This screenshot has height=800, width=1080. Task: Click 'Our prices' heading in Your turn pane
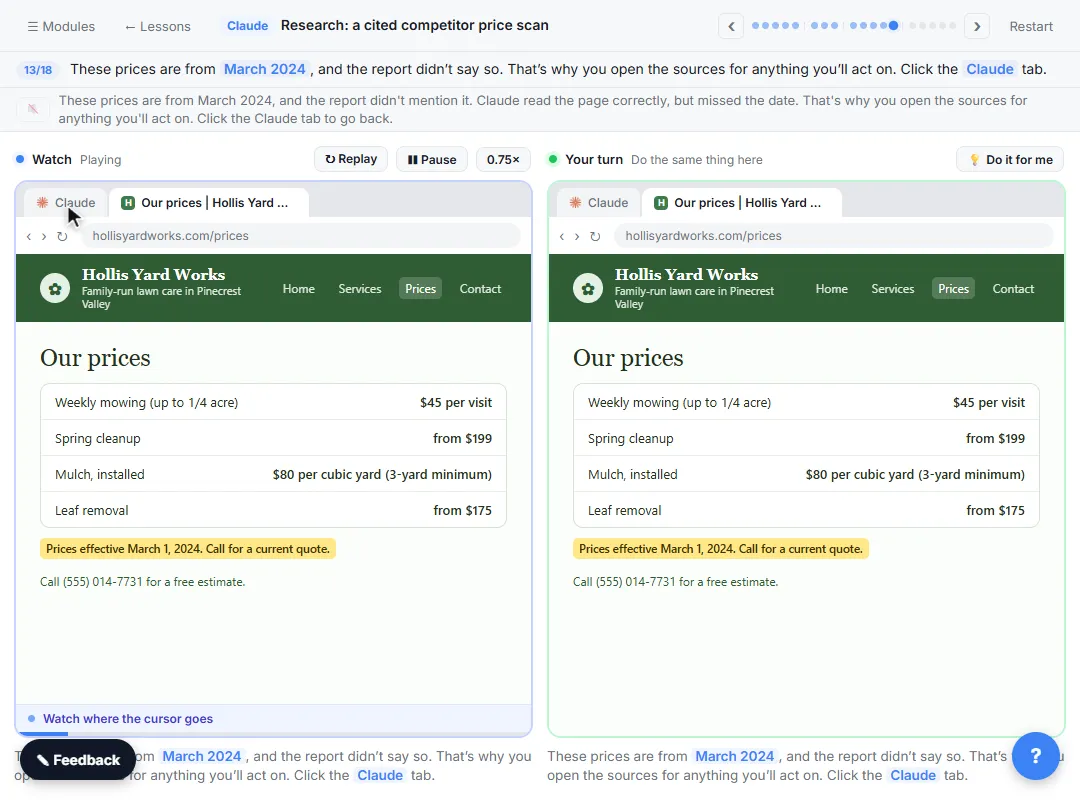click(628, 358)
